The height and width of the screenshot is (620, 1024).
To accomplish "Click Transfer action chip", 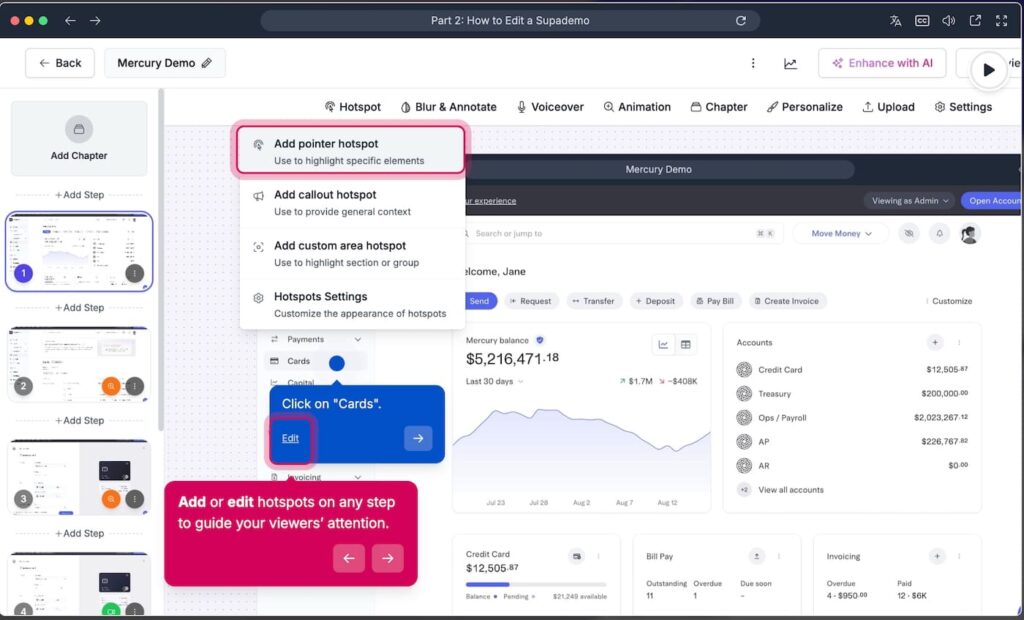I will coord(593,301).
